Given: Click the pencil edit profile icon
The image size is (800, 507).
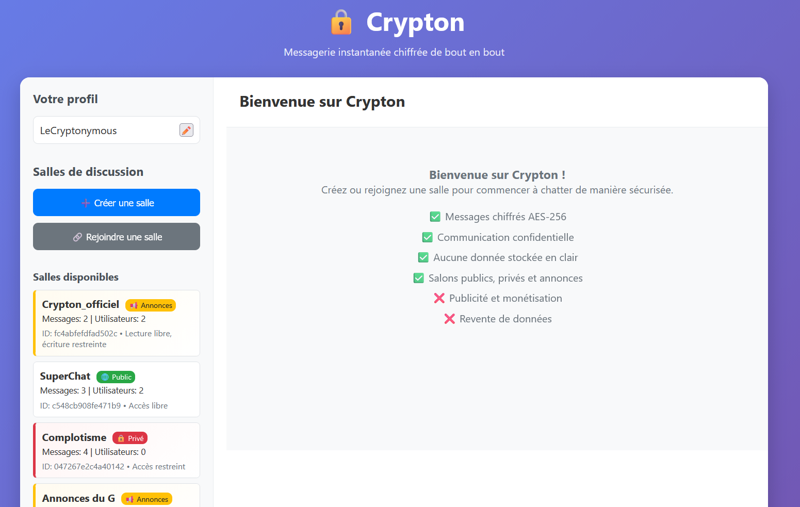Looking at the screenshot, I should [x=186, y=130].
